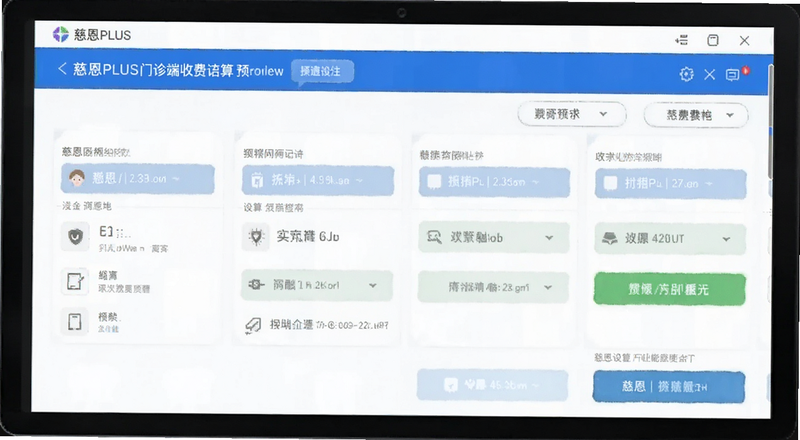Expand the third column's blue 2.33 pill
The width and height of the screenshot is (800, 440).
(494, 182)
